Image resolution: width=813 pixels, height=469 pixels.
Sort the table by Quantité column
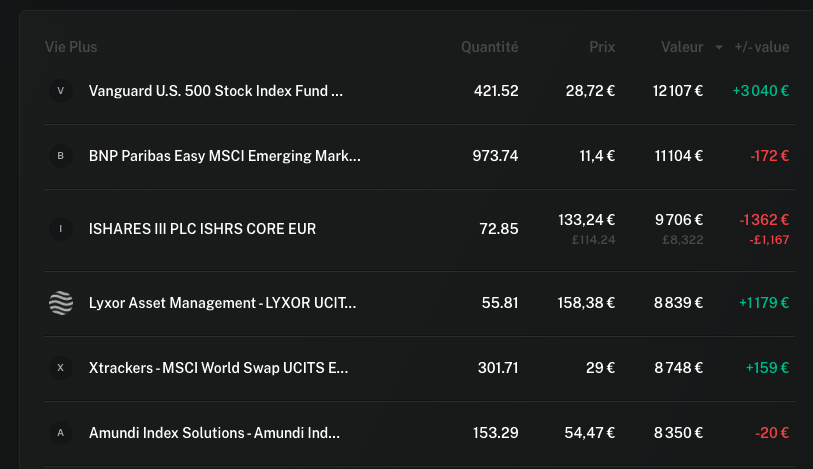coord(489,47)
